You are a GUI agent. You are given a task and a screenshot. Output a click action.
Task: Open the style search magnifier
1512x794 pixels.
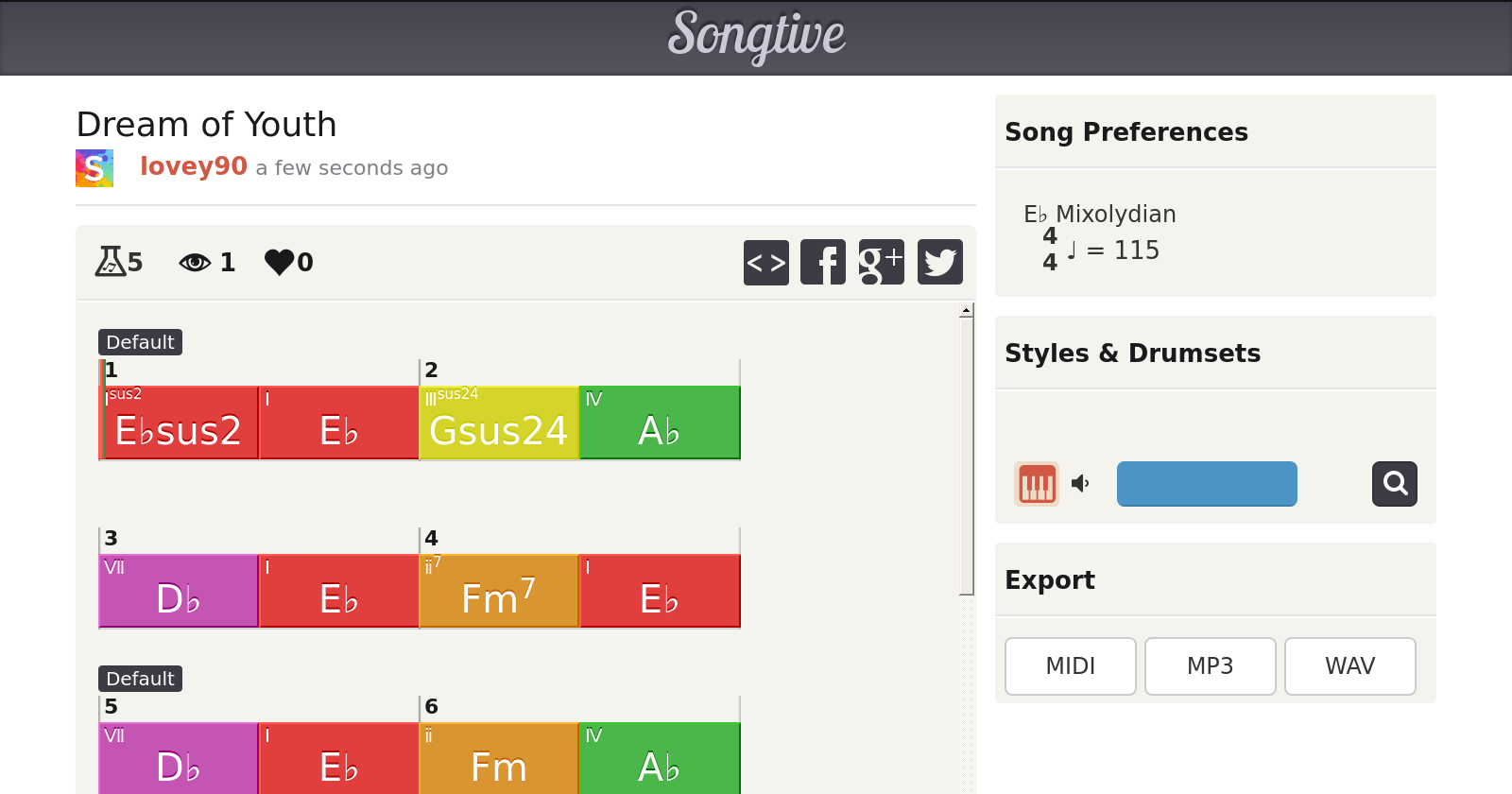coord(1394,484)
